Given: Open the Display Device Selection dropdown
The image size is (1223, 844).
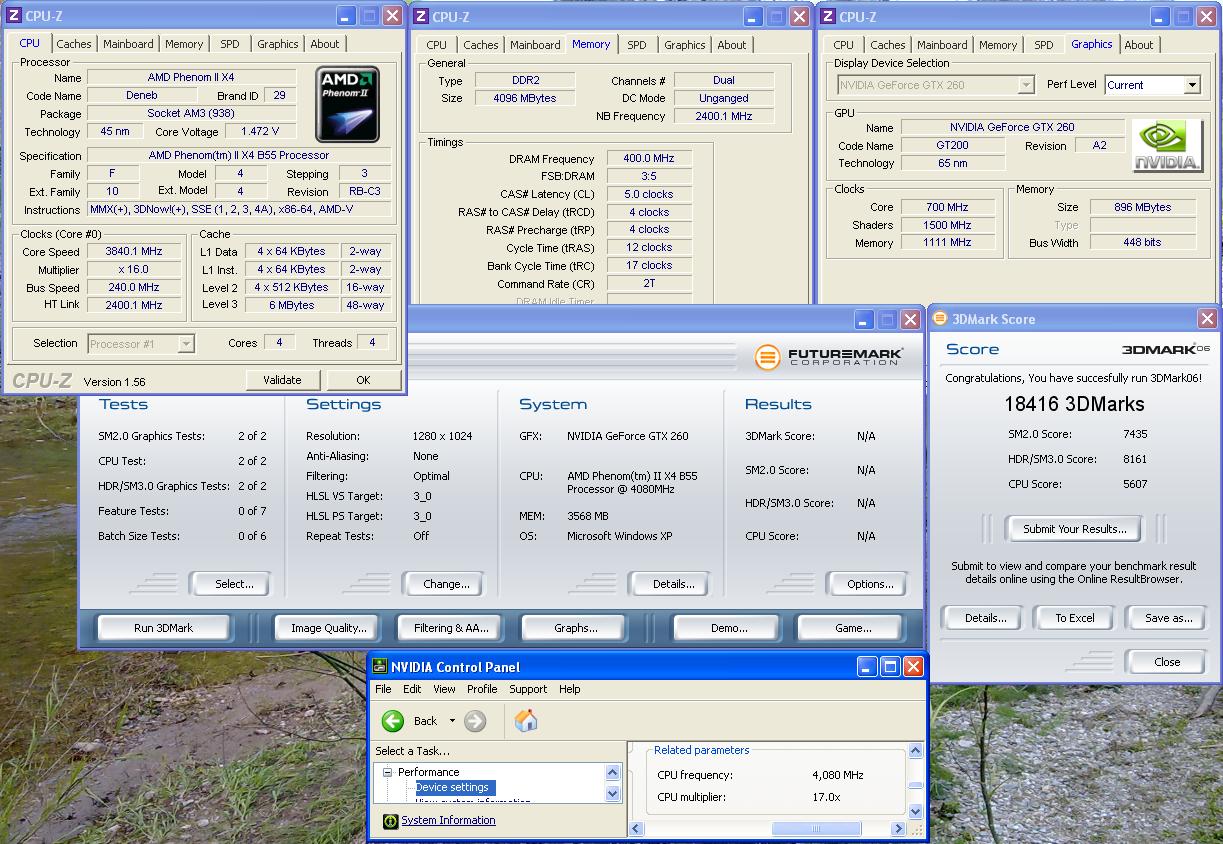Looking at the screenshot, I should [1025, 85].
